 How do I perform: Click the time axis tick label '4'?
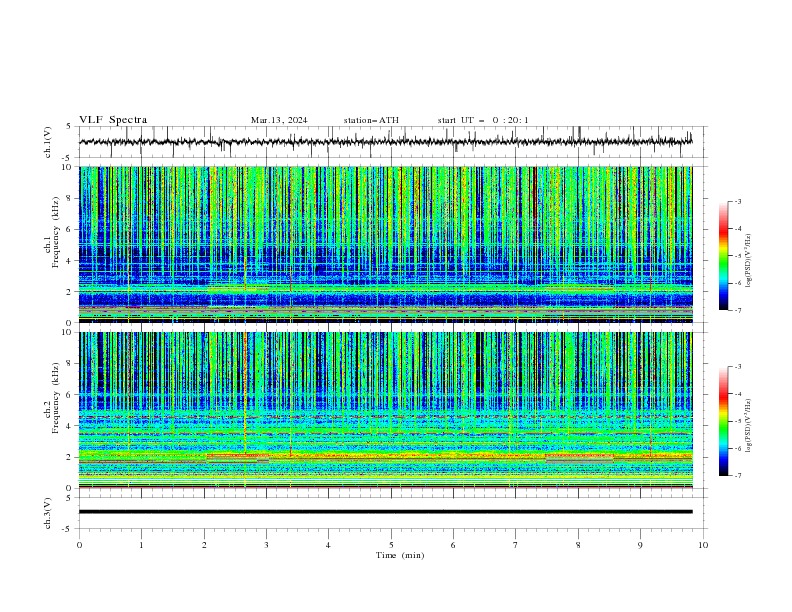[x=328, y=545]
